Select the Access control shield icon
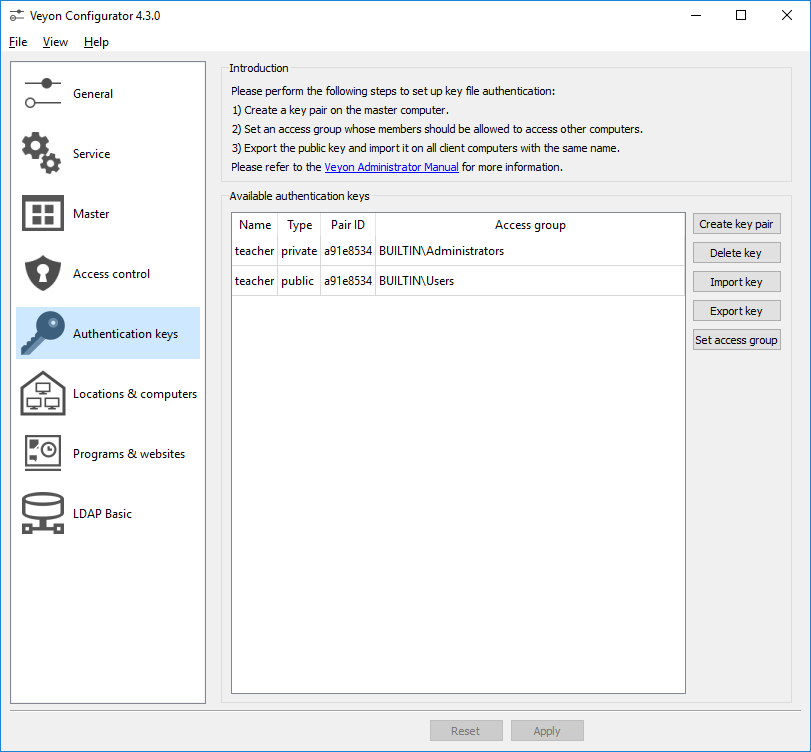This screenshot has height=752, width=811. 43,274
